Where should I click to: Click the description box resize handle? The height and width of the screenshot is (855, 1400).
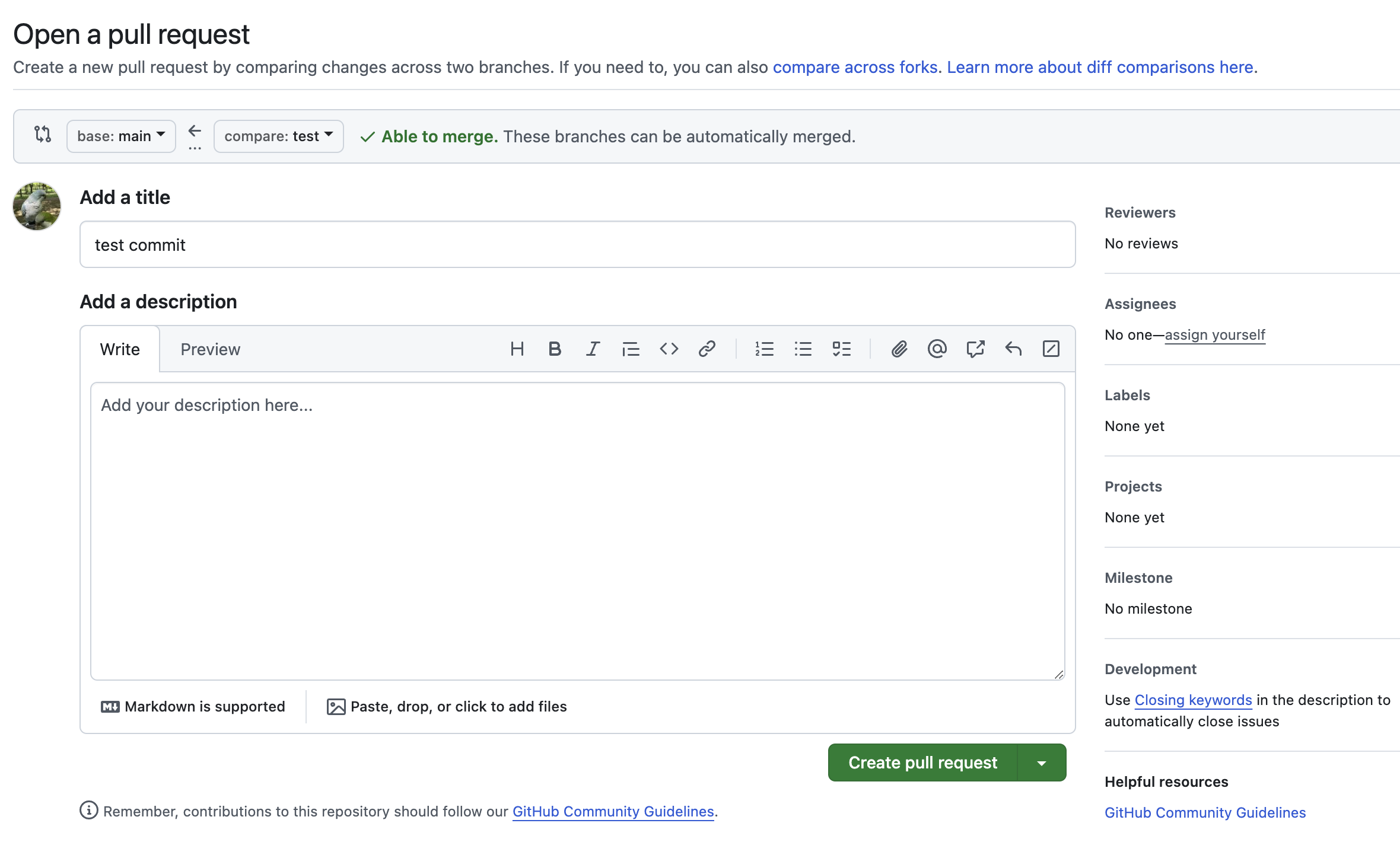tap(1059, 674)
